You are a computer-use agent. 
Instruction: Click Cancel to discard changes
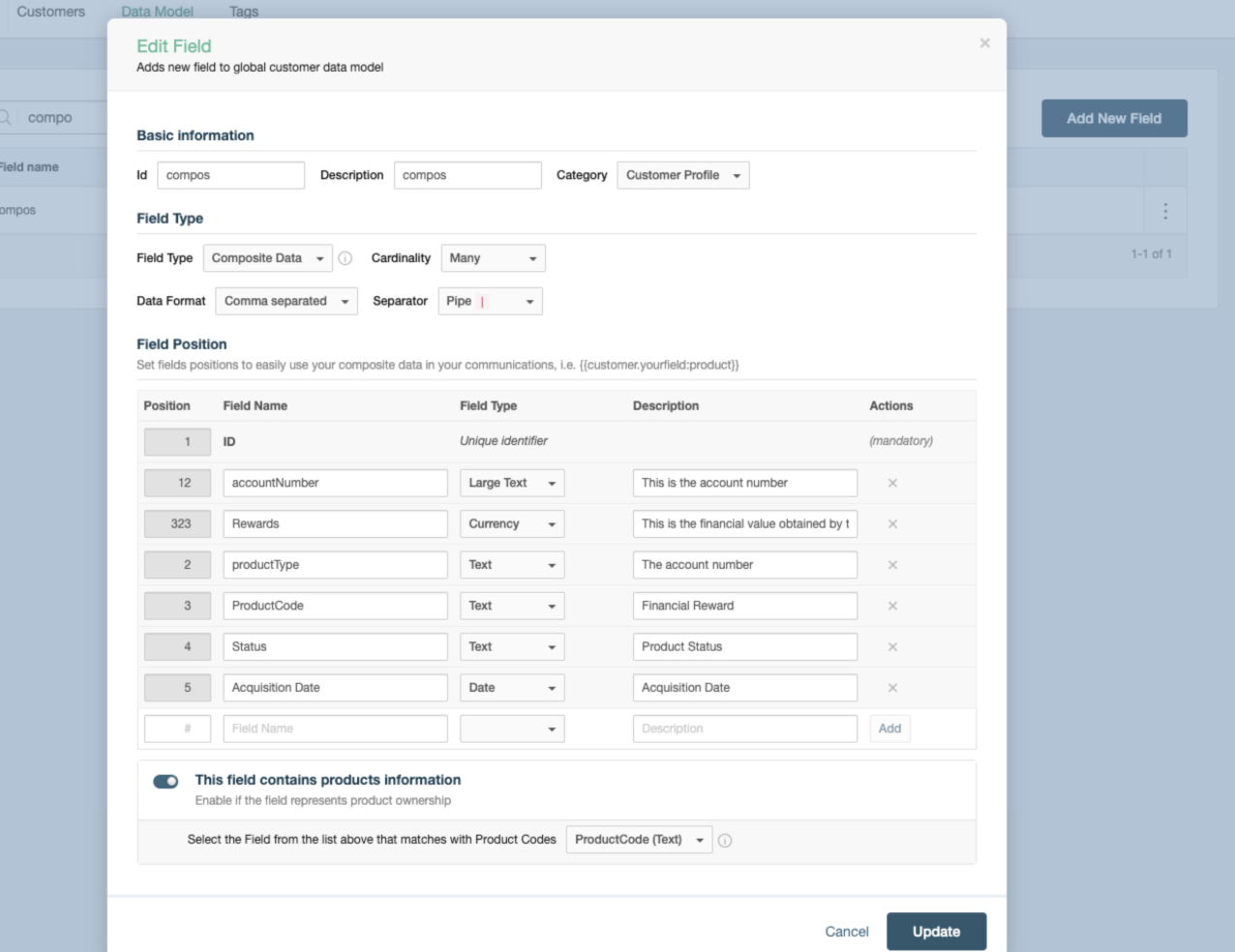[x=846, y=932]
